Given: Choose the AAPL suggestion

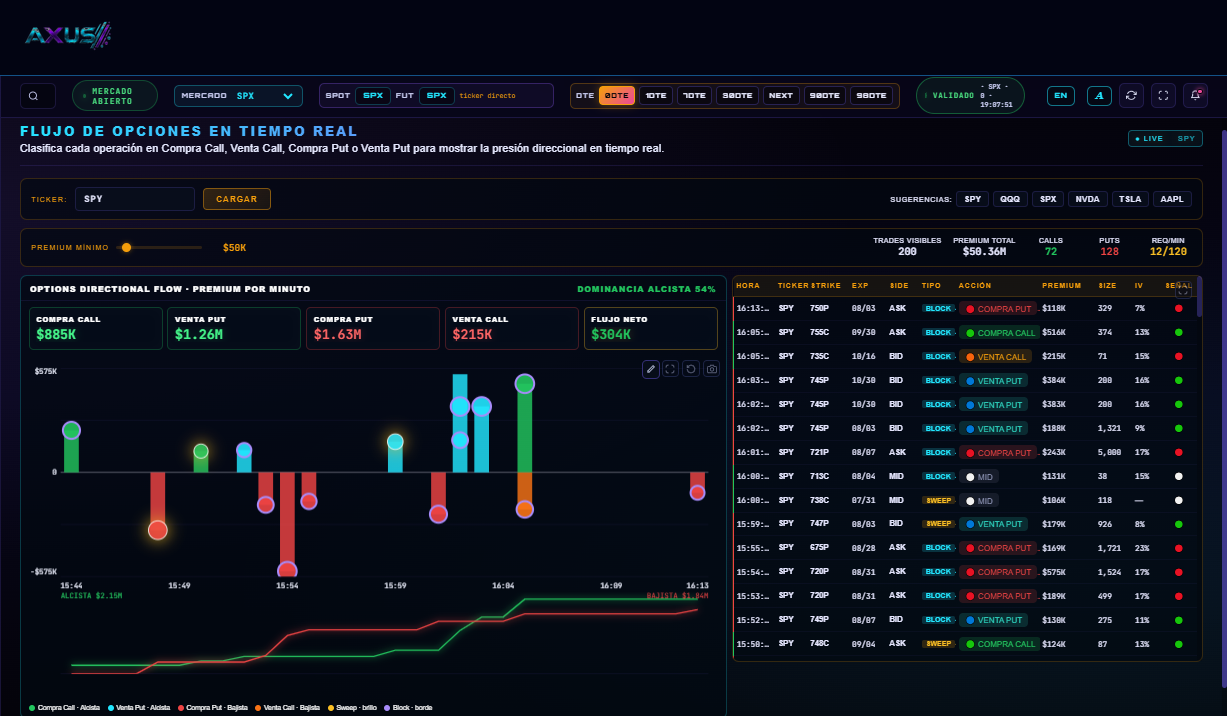Looking at the screenshot, I should (x=1172, y=199).
